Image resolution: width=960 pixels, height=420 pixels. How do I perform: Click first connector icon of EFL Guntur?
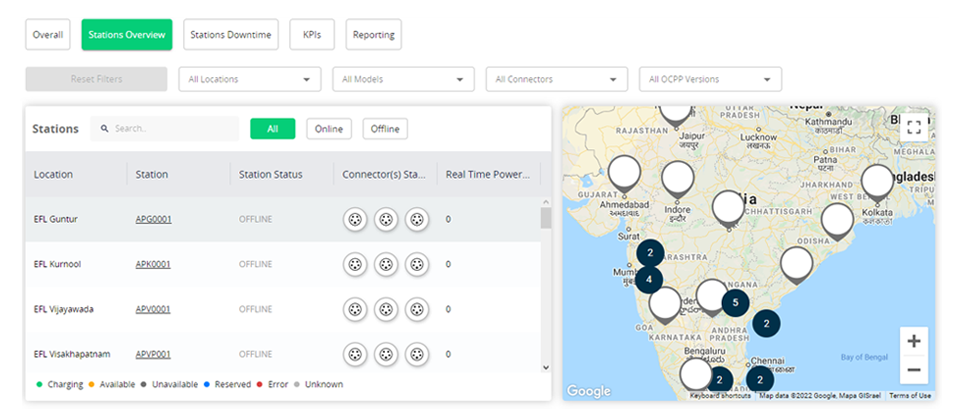click(x=355, y=219)
